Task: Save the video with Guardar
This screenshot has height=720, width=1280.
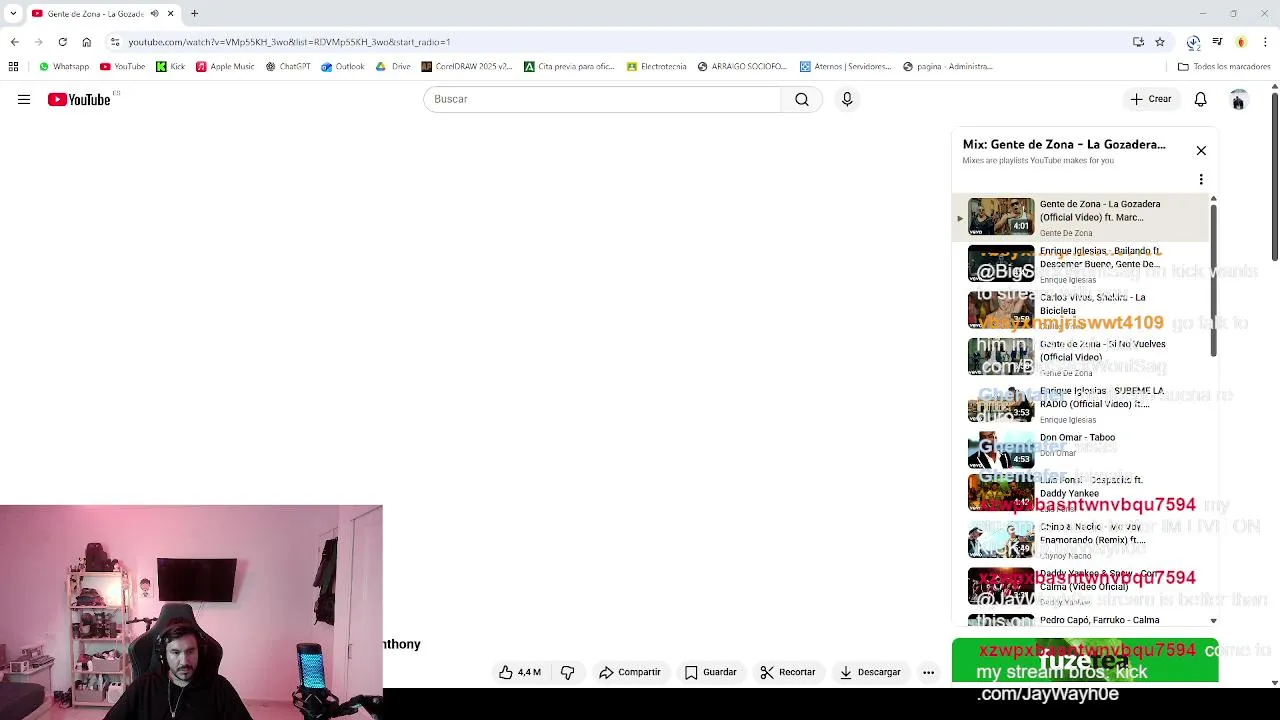Action: coord(711,672)
